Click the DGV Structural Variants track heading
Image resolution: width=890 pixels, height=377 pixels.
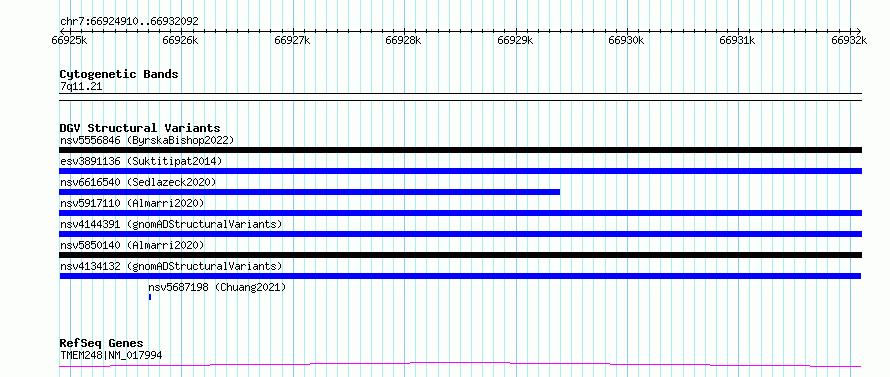[x=140, y=128]
